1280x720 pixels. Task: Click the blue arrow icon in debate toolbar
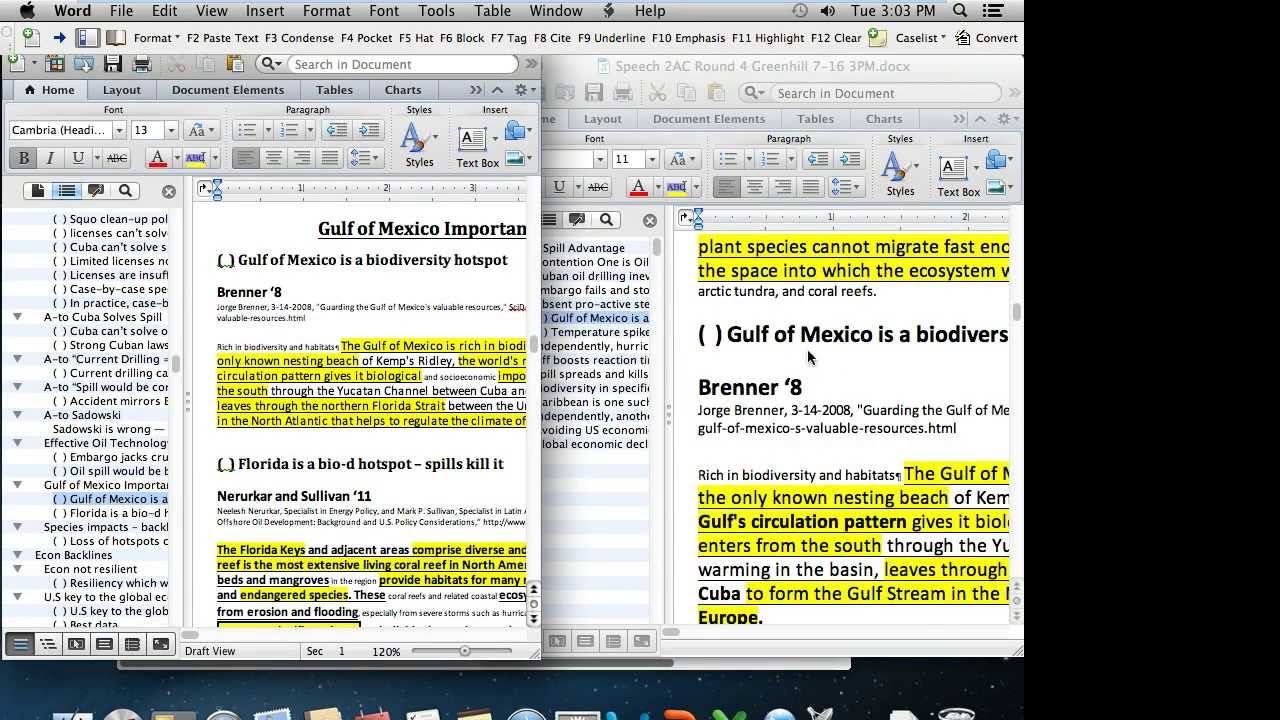tap(59, 38)
